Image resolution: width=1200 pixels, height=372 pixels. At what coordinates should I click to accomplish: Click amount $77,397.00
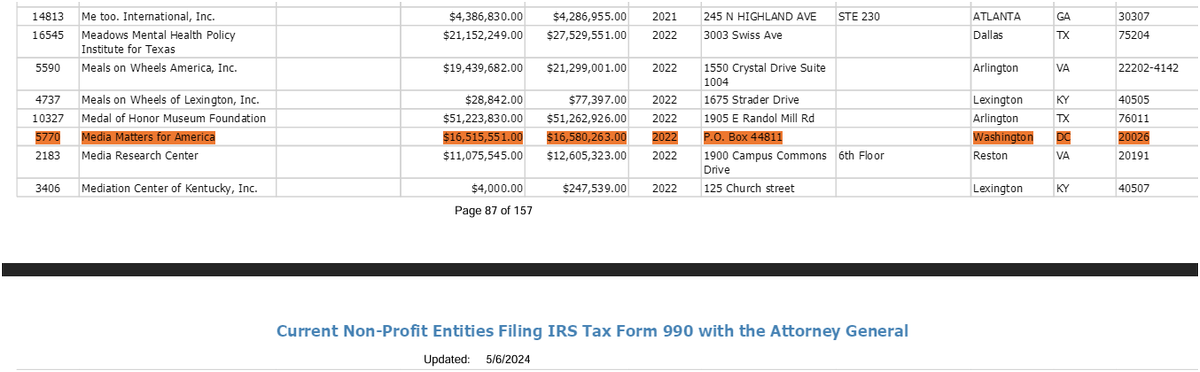pos(599,100)
